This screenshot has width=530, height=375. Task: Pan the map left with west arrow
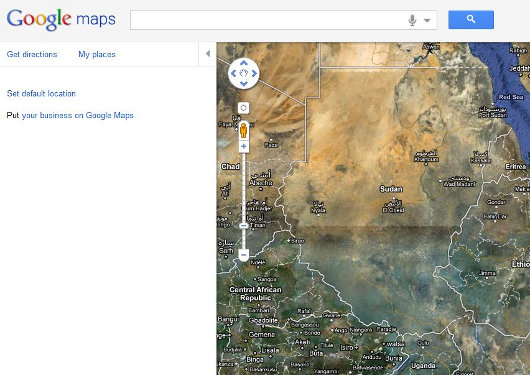pyautogui.click(x=234, y=73)
